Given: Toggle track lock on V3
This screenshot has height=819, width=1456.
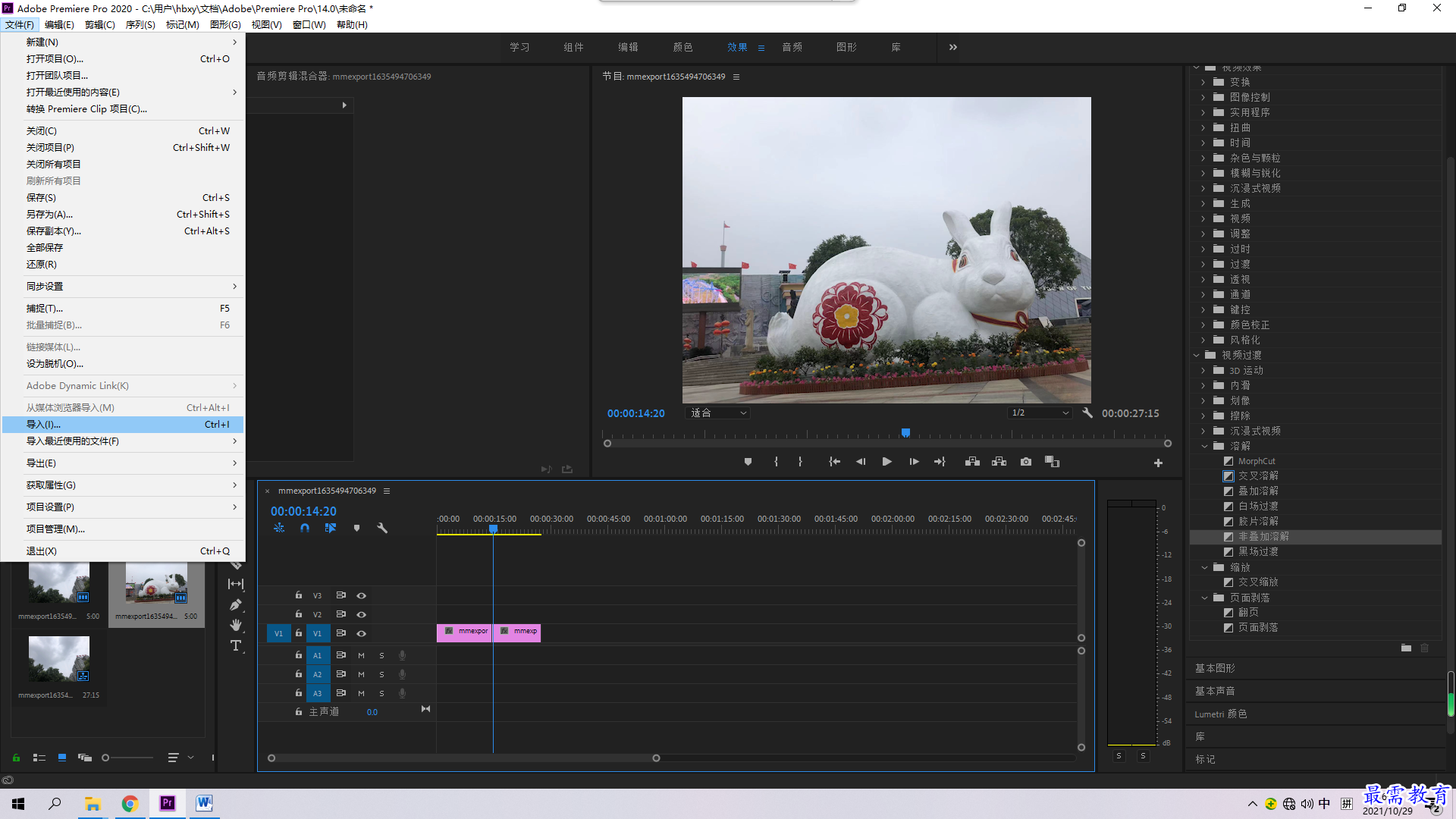Looking at the screenshot, I should point(299,595).
